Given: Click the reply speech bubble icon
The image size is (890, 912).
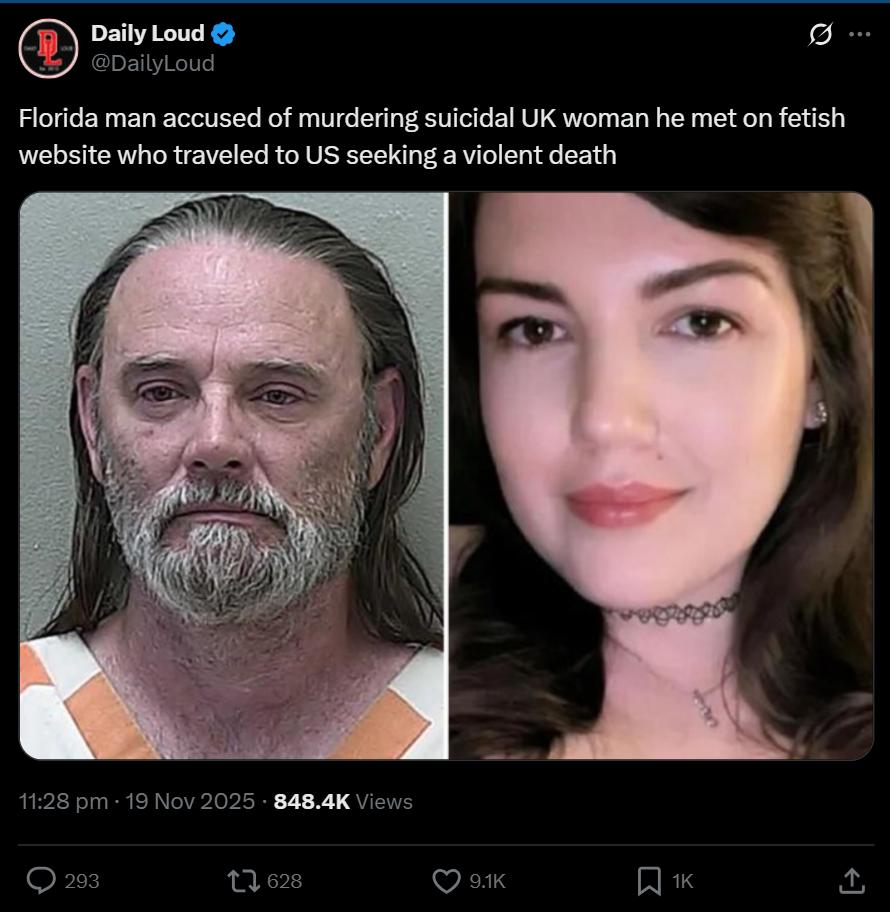Looking at the screenshot, I should [x=41, y=881].
